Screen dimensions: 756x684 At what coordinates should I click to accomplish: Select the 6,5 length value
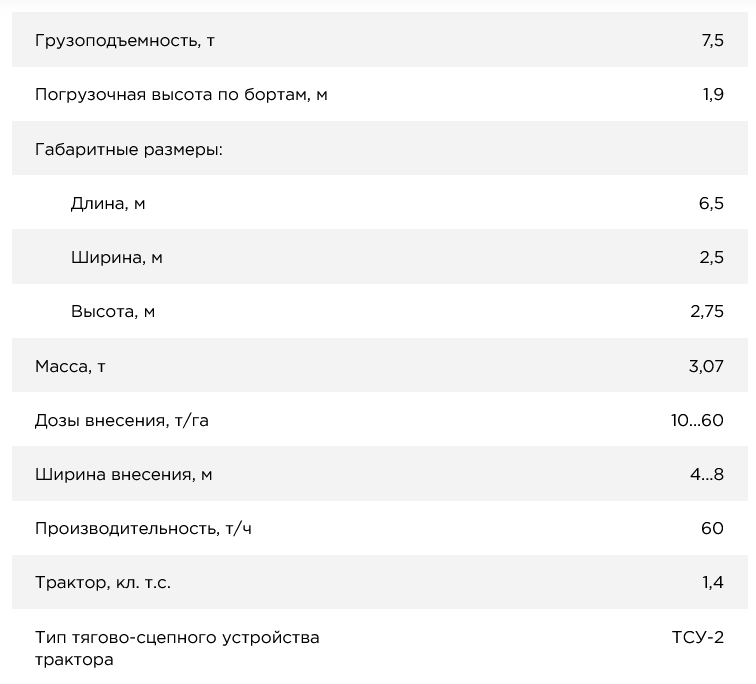(711, 204)
